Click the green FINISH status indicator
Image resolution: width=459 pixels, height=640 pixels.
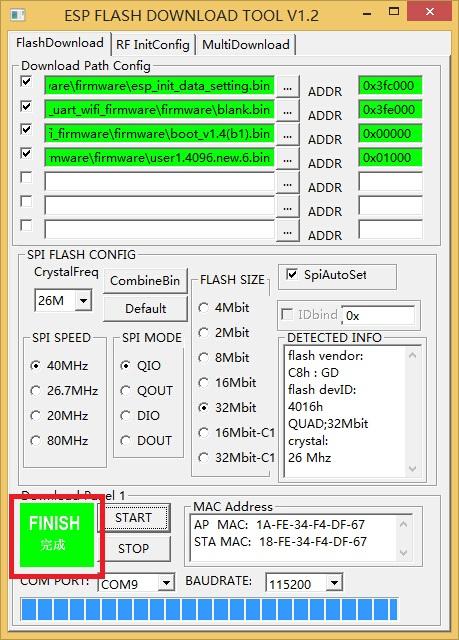tap(57, 535)
